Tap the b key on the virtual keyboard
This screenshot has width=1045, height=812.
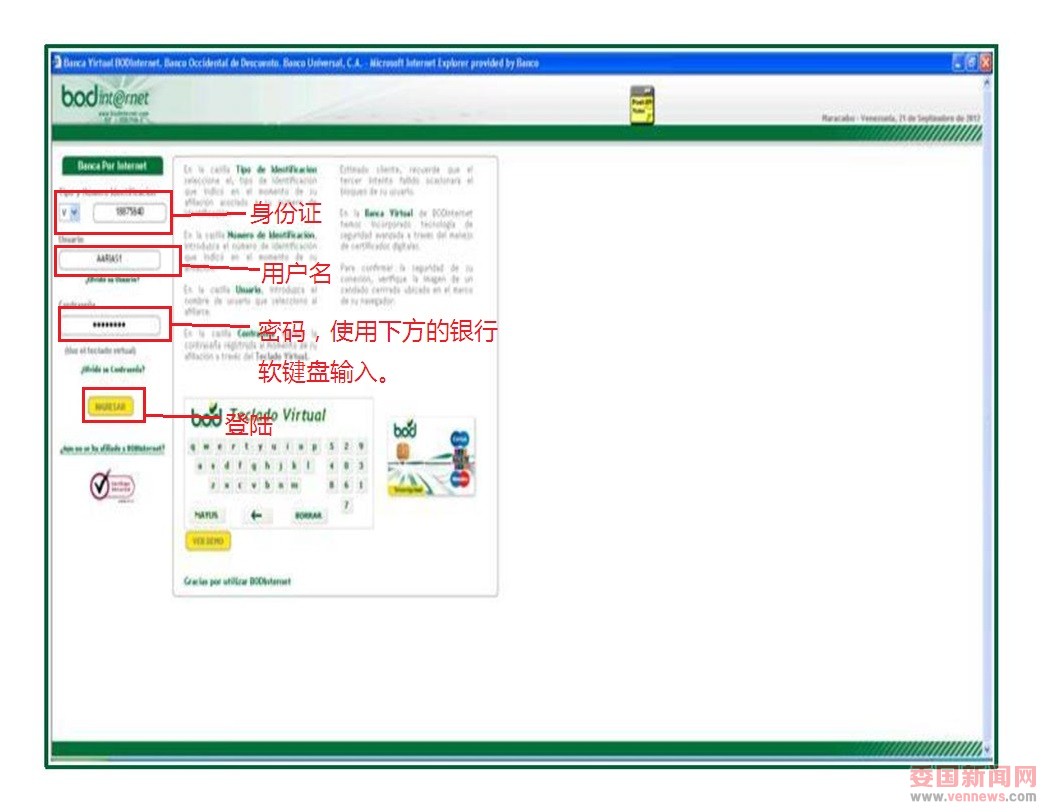coord(267,485)
